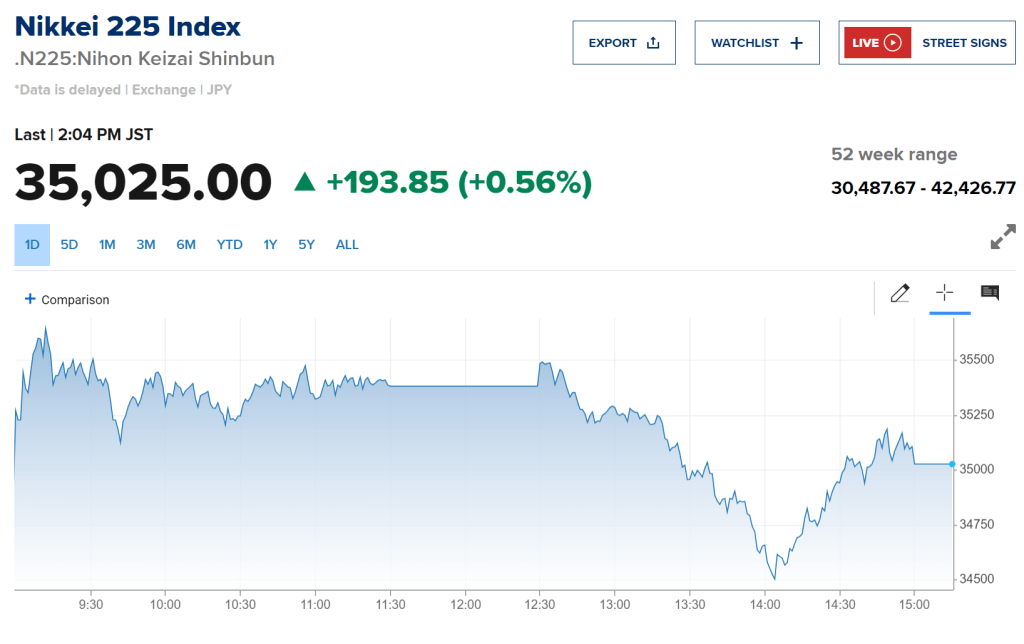Show ALL historical data range
The width and height of the screenshot is (1024, 644).
point(347,245)
